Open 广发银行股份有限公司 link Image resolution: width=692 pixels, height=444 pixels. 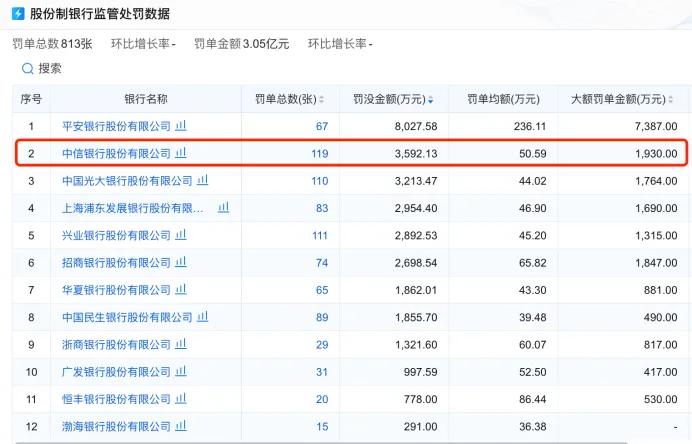117,372
